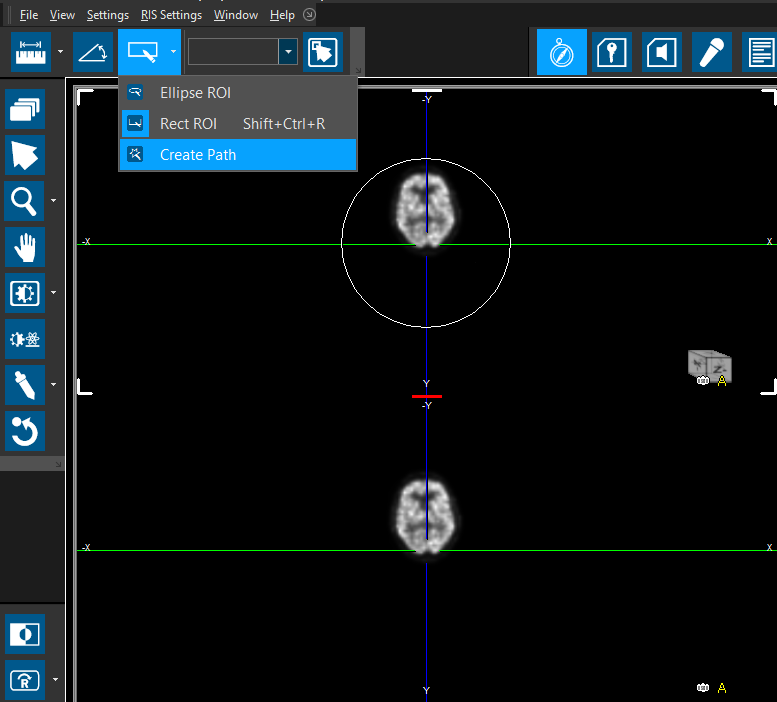Click the stacked images series tool
This screenshot has height=702, width=777.
(25, 108)
